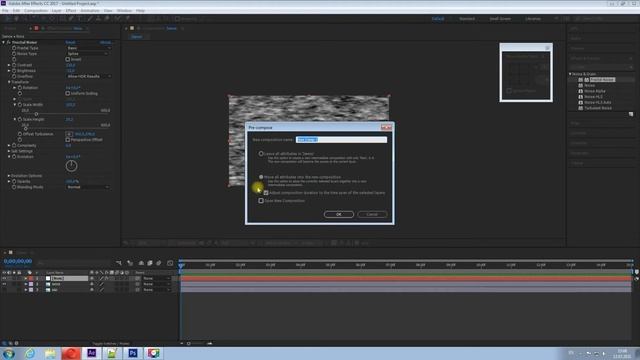Toggle Opacity stopwatch icon
The image size is (640, 360).
[14, 182]
